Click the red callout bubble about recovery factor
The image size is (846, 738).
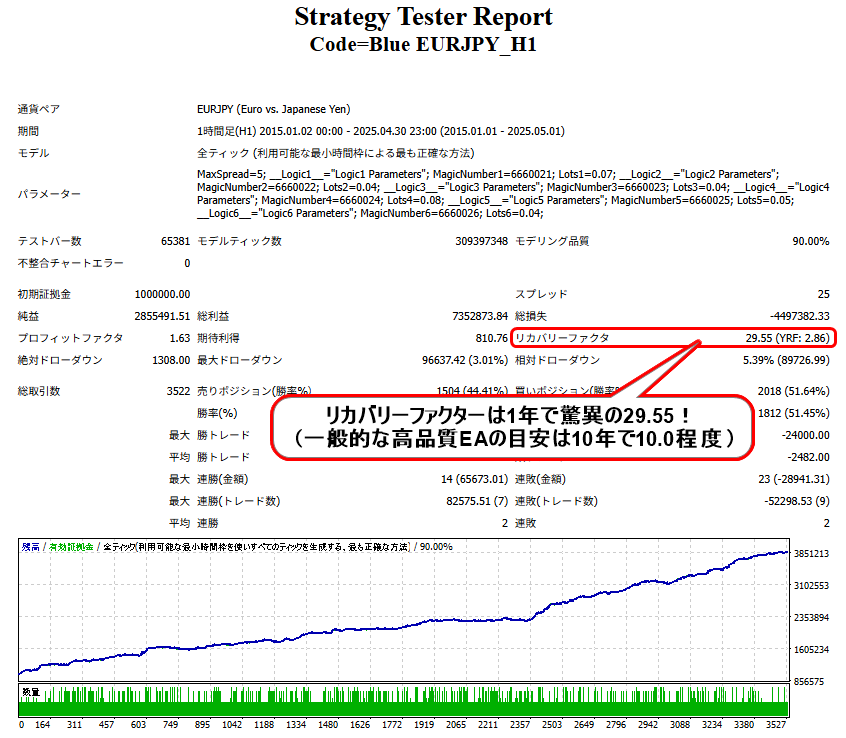click(511, 427)
